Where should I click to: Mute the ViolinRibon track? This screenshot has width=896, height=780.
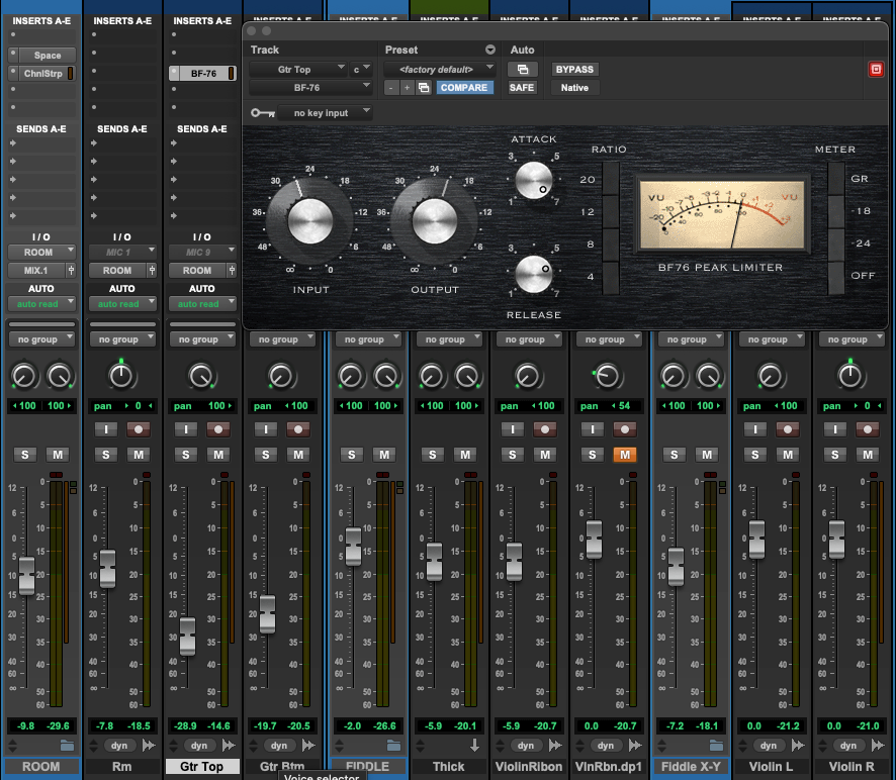pyautogui.click(x=545, y=455)
